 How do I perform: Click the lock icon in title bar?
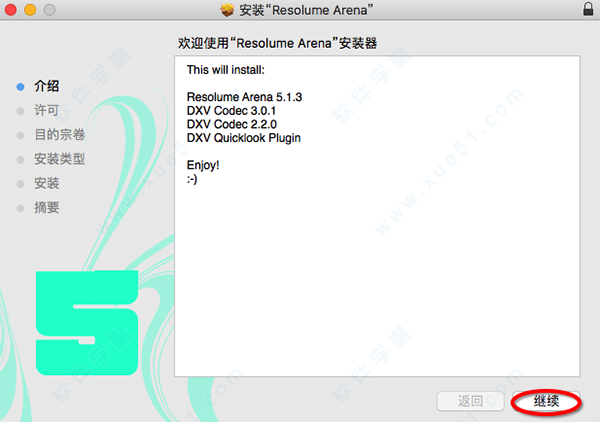588,9
